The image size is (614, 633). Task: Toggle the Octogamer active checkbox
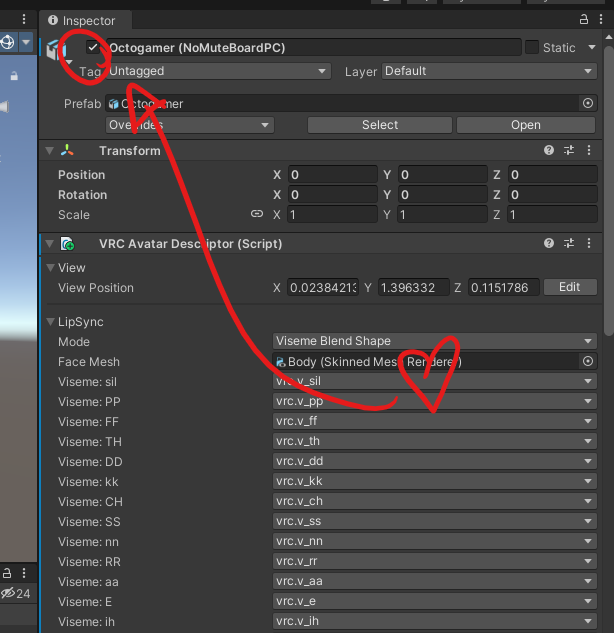coord(93,48)
